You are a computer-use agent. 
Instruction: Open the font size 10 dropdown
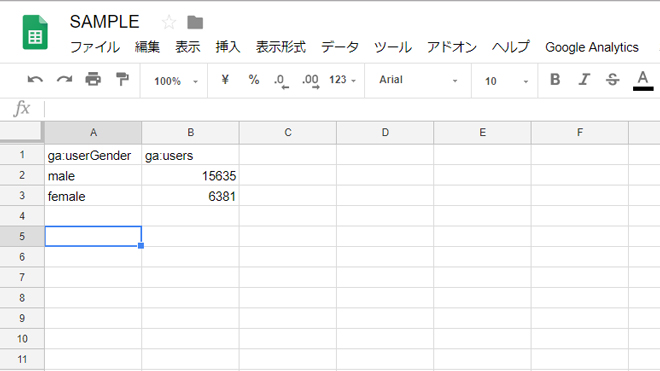coord(506,81)
